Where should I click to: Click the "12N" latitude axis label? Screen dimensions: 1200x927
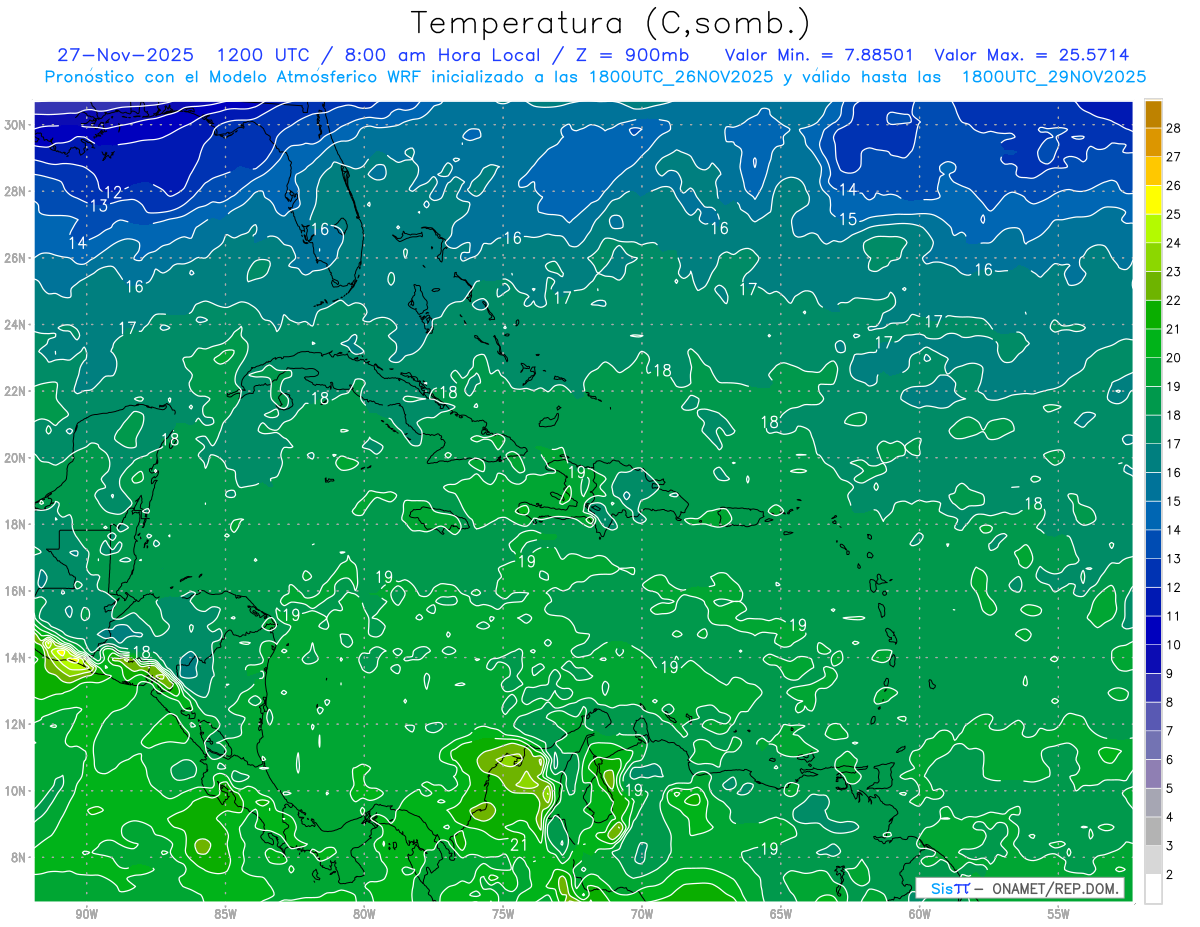click(17, 724)
